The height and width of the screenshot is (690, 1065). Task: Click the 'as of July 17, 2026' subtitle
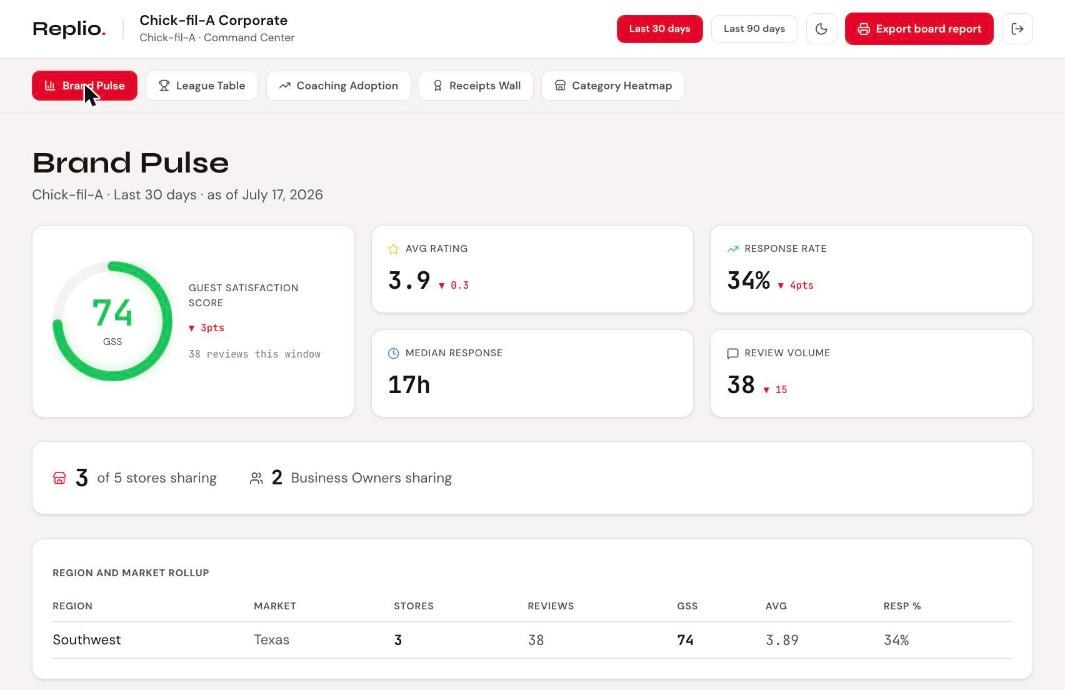coord(265,195)
